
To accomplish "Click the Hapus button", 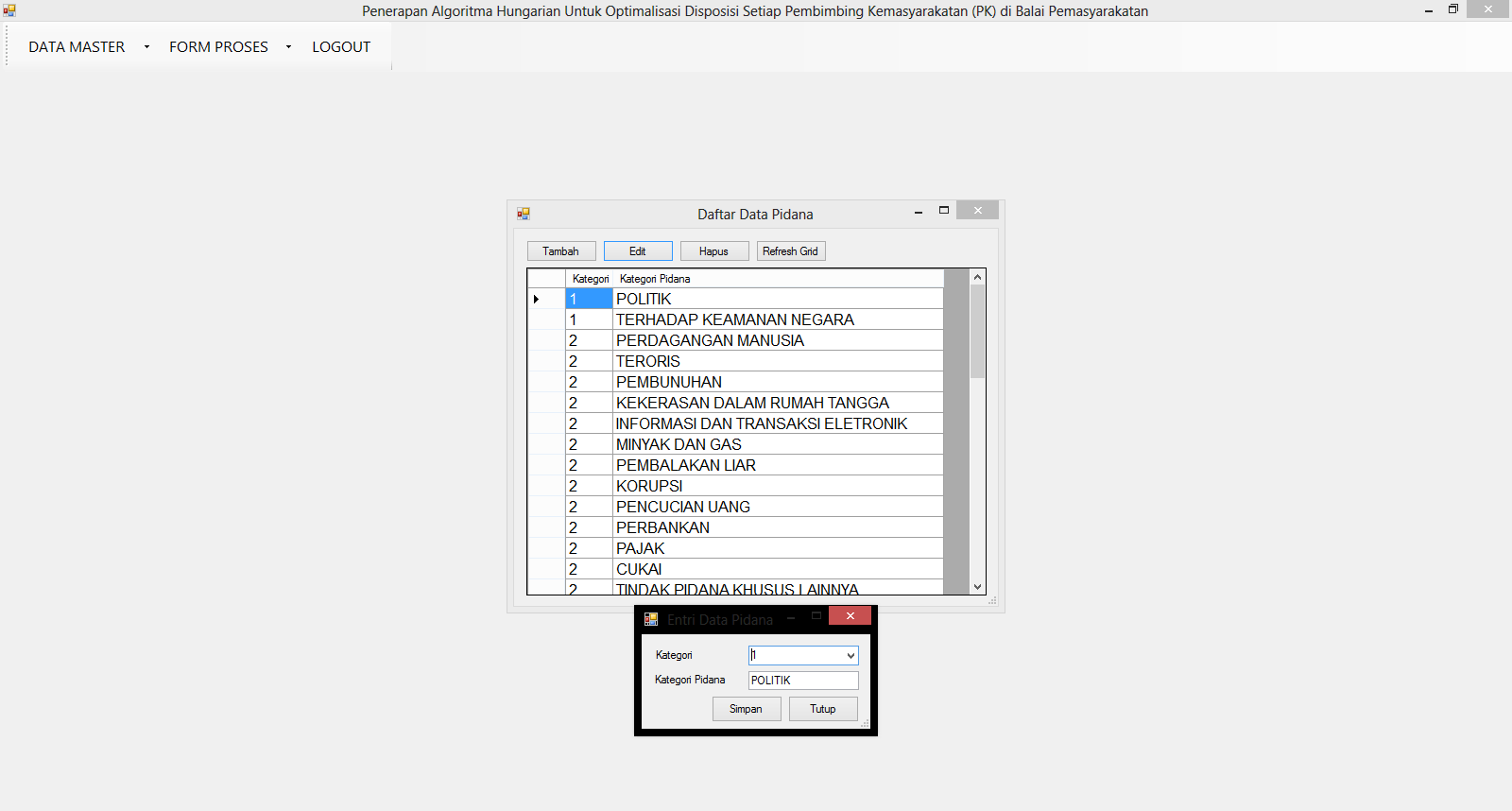I will coord(713,251).
